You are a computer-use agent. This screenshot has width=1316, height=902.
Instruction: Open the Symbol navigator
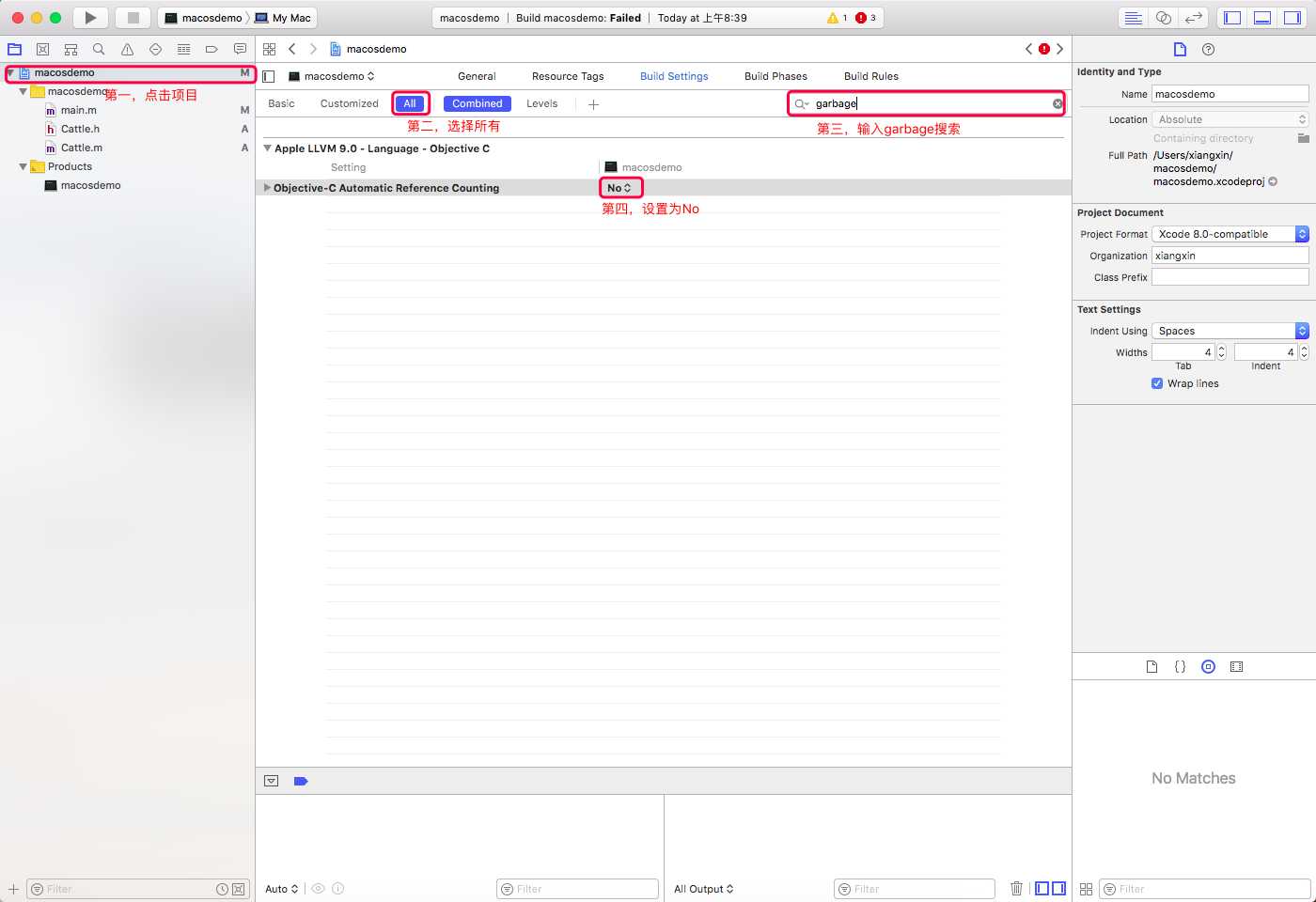[x=70, y=49]
